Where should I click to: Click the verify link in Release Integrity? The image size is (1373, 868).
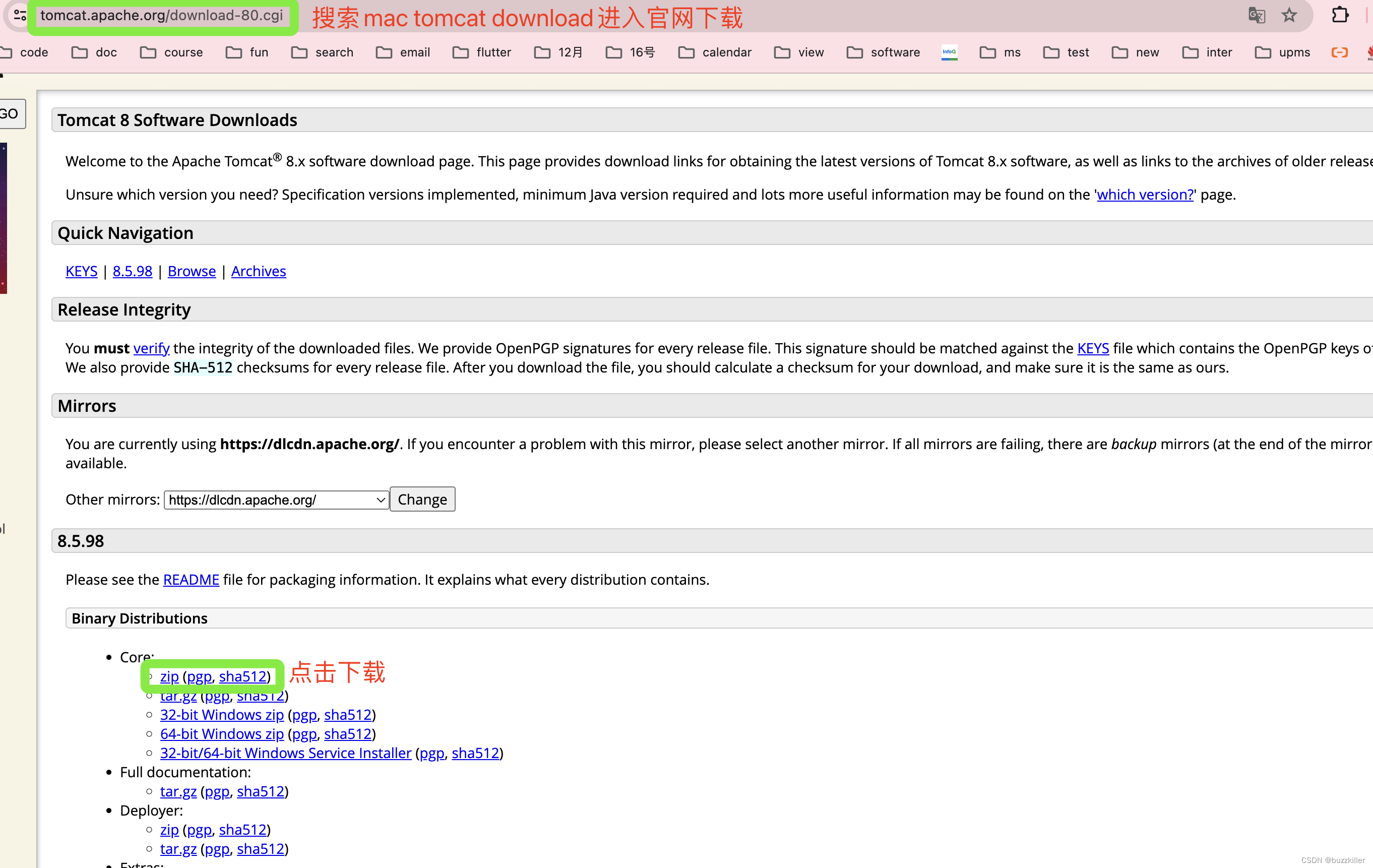[x=151, y=347]
